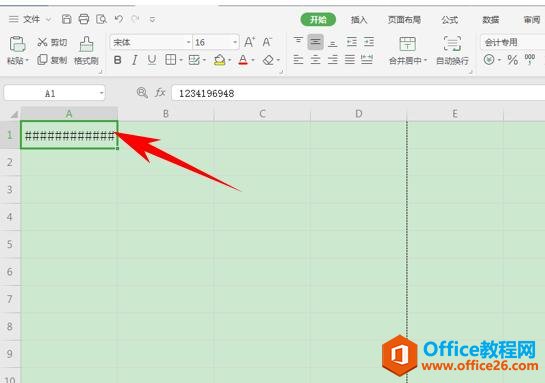Undo the last action
545x383 pixels.
pos(119,19)
